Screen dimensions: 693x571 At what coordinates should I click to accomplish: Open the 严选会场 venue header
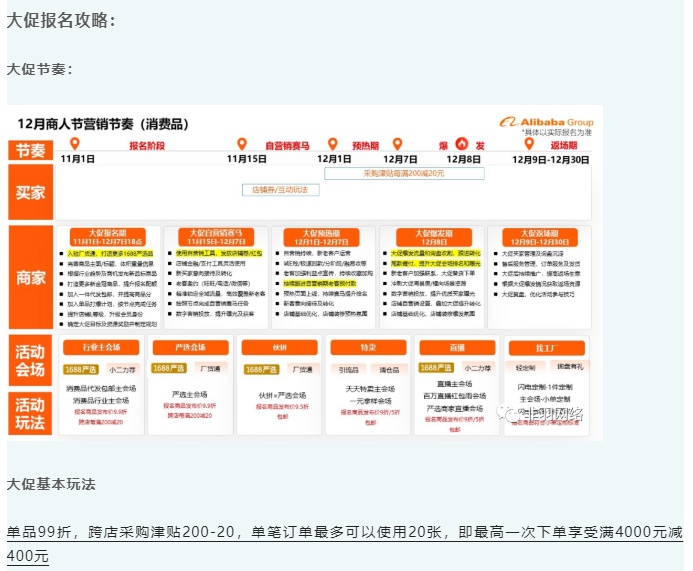coord(191,347)
